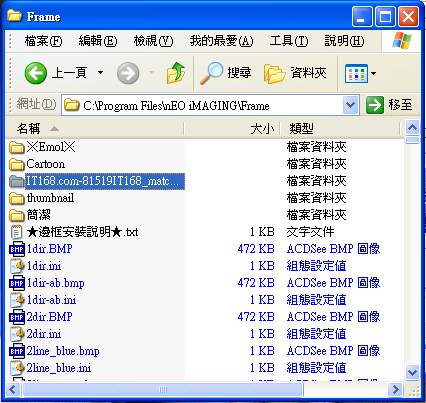This screenshot has width=426, height=403.
Task: Click the vertical scrollbar up arrow
Action: [x=413, y=127]
